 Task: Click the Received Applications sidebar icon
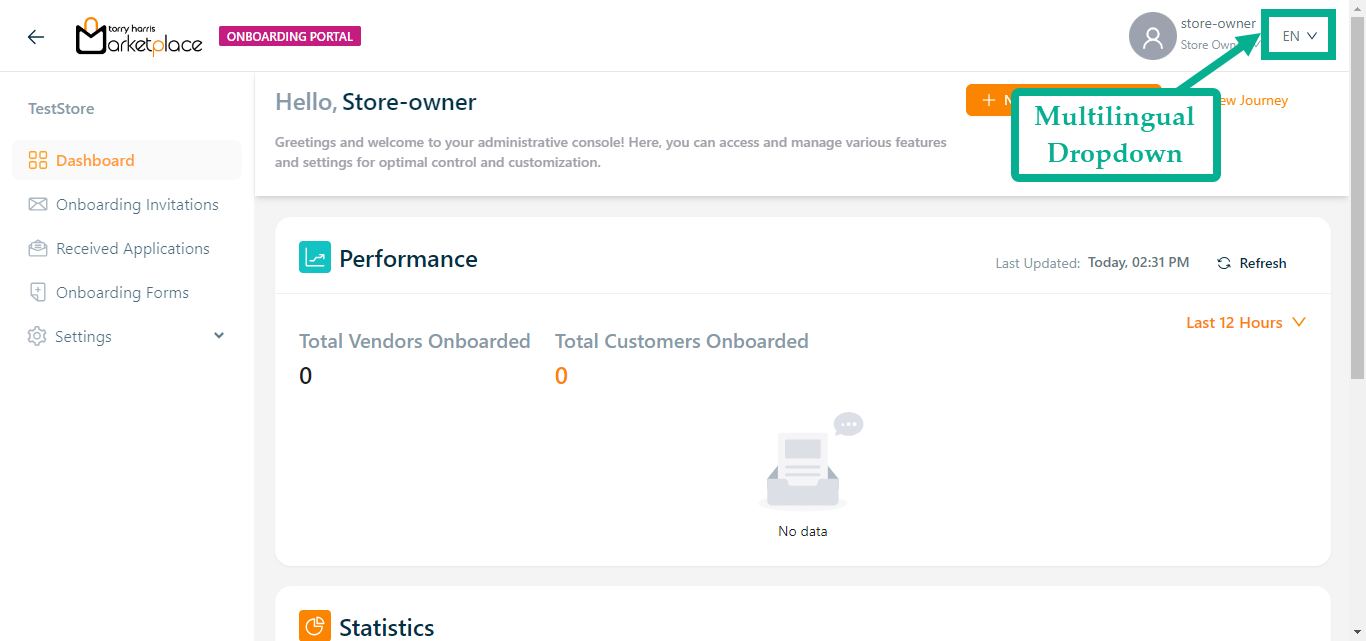click(x=38, y=249)
